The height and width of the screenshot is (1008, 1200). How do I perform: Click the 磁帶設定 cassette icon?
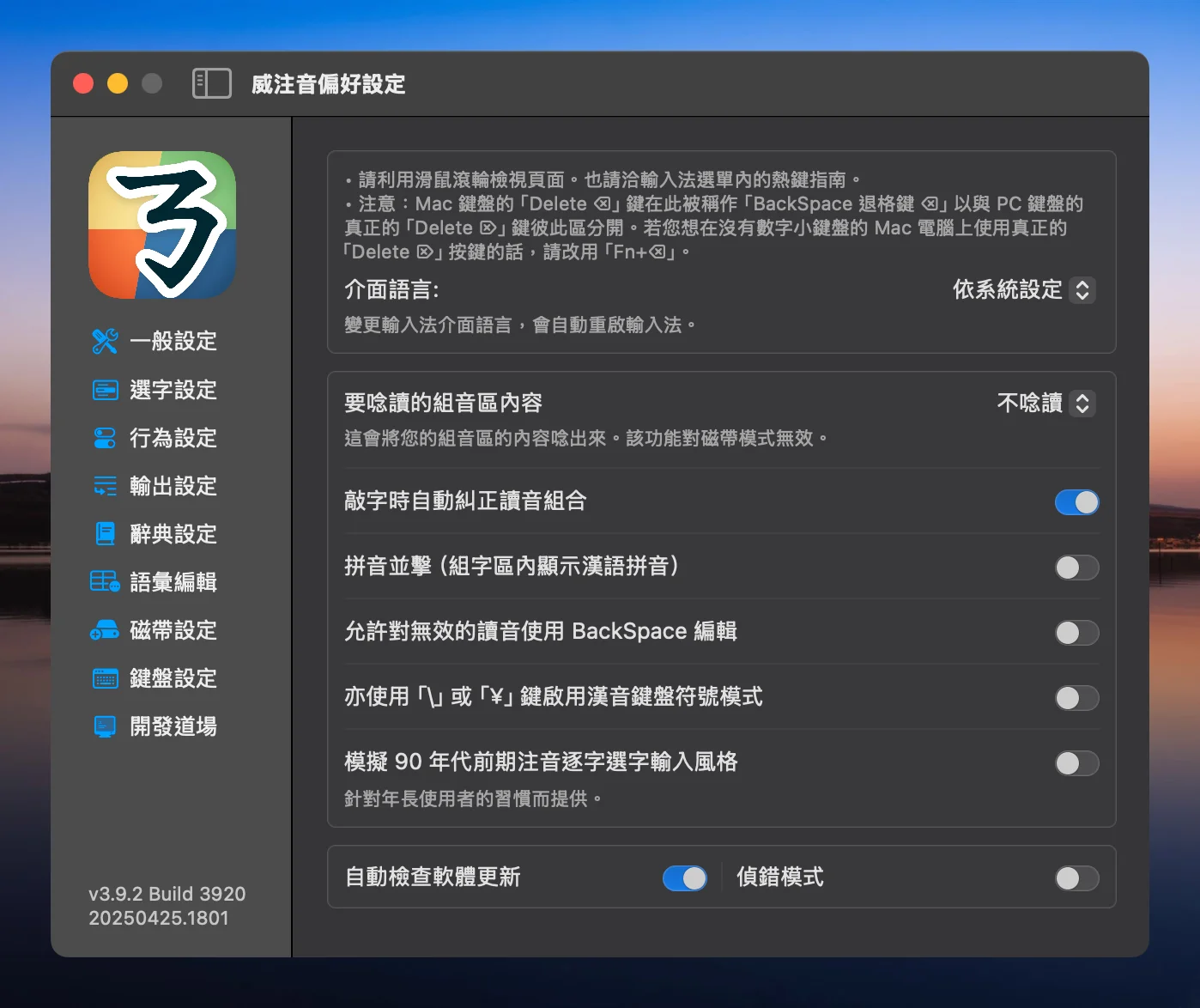[x=105, y=630]
